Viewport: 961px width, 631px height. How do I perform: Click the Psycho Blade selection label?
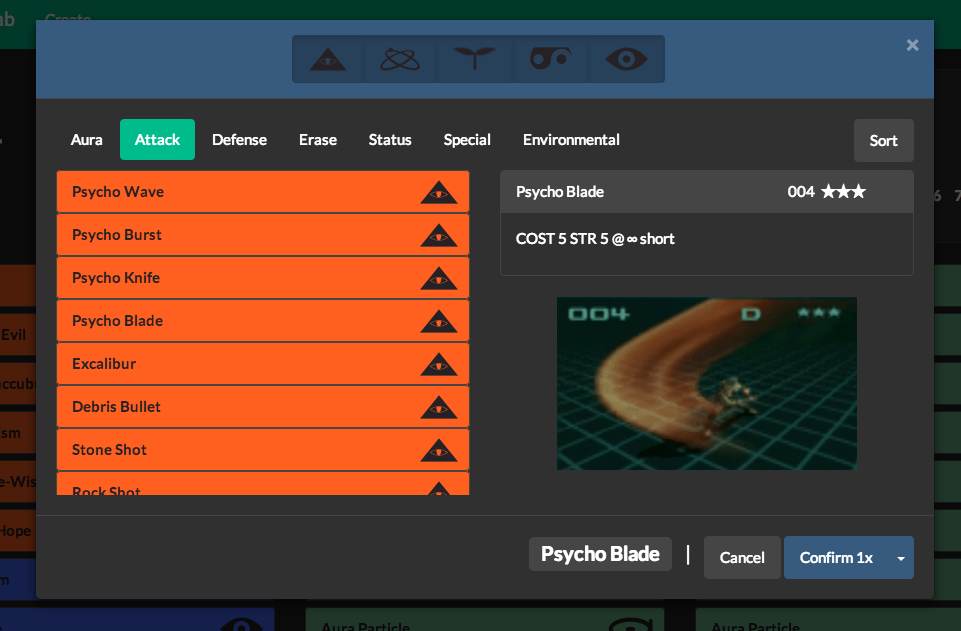click(x=600, y=554)
